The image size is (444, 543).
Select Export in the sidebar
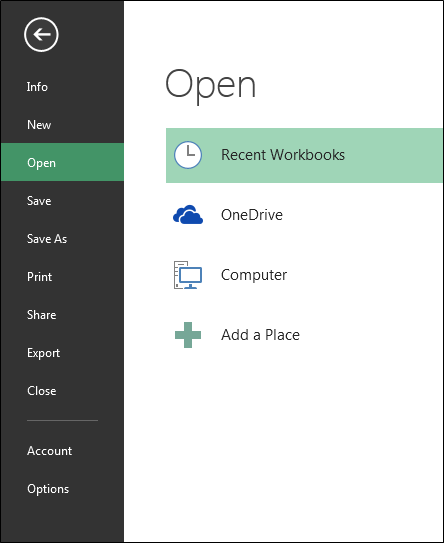43,353
